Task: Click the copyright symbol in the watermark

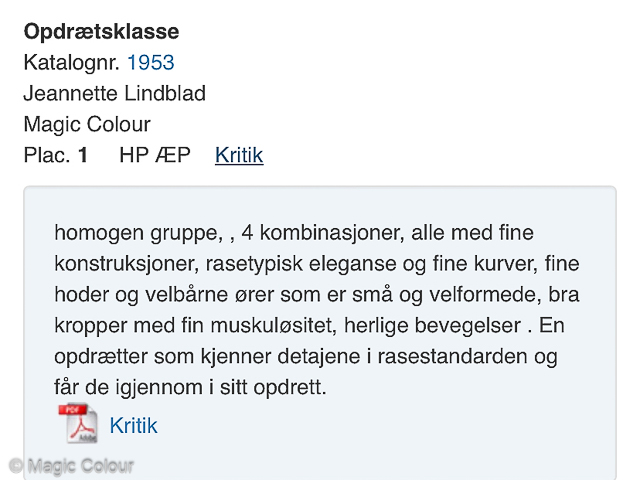Action: click(x=16, y=465)
